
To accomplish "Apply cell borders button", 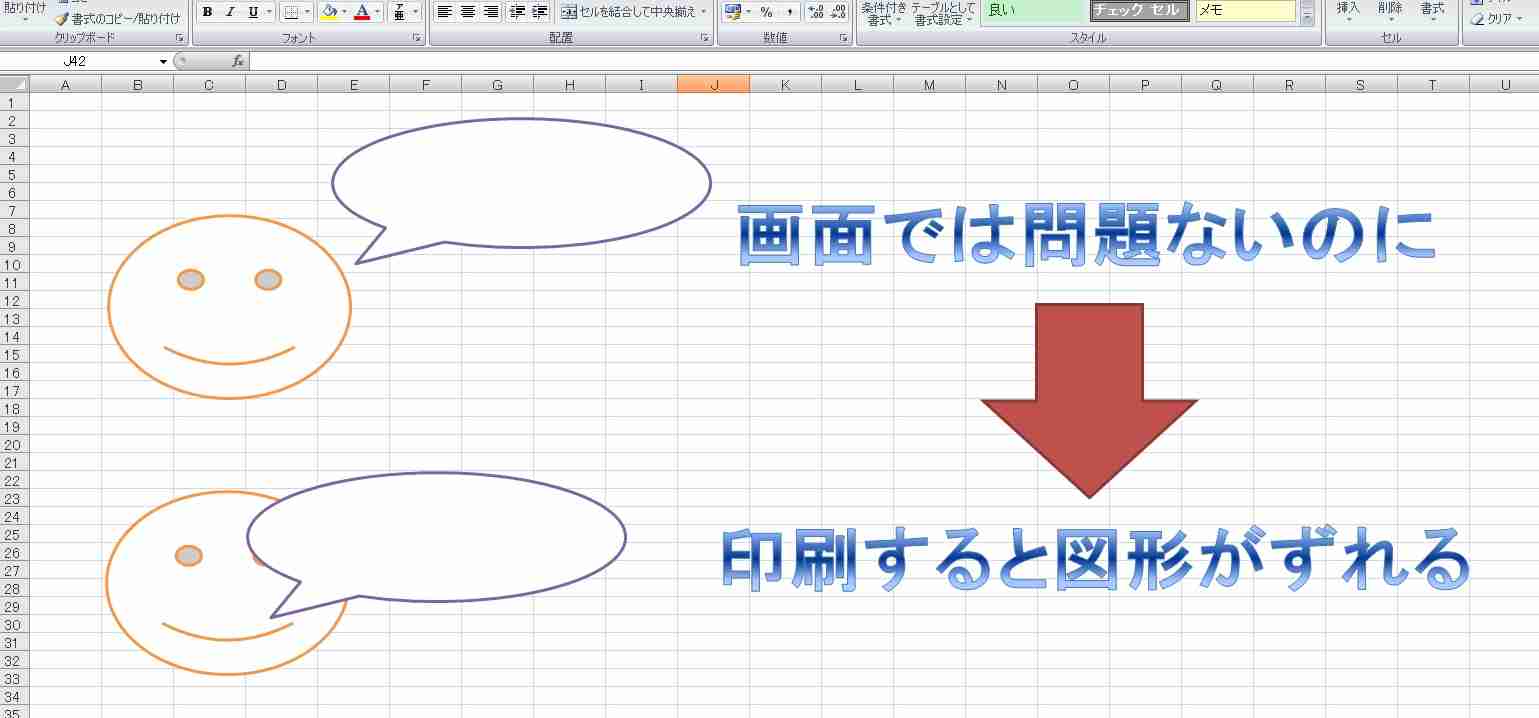I will (x=290, y=12).
